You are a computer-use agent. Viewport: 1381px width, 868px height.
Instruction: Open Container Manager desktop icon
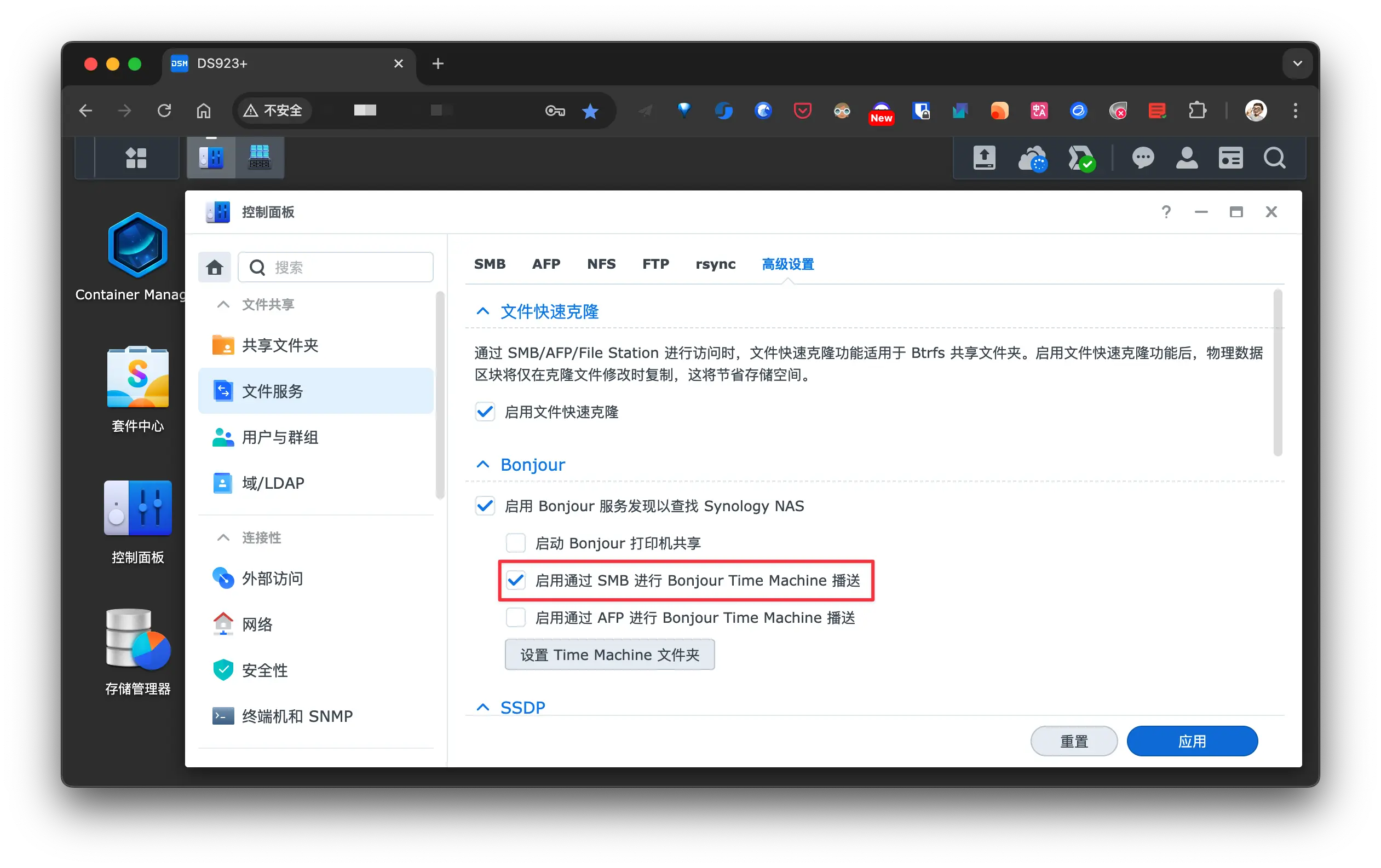click(137, 245)
